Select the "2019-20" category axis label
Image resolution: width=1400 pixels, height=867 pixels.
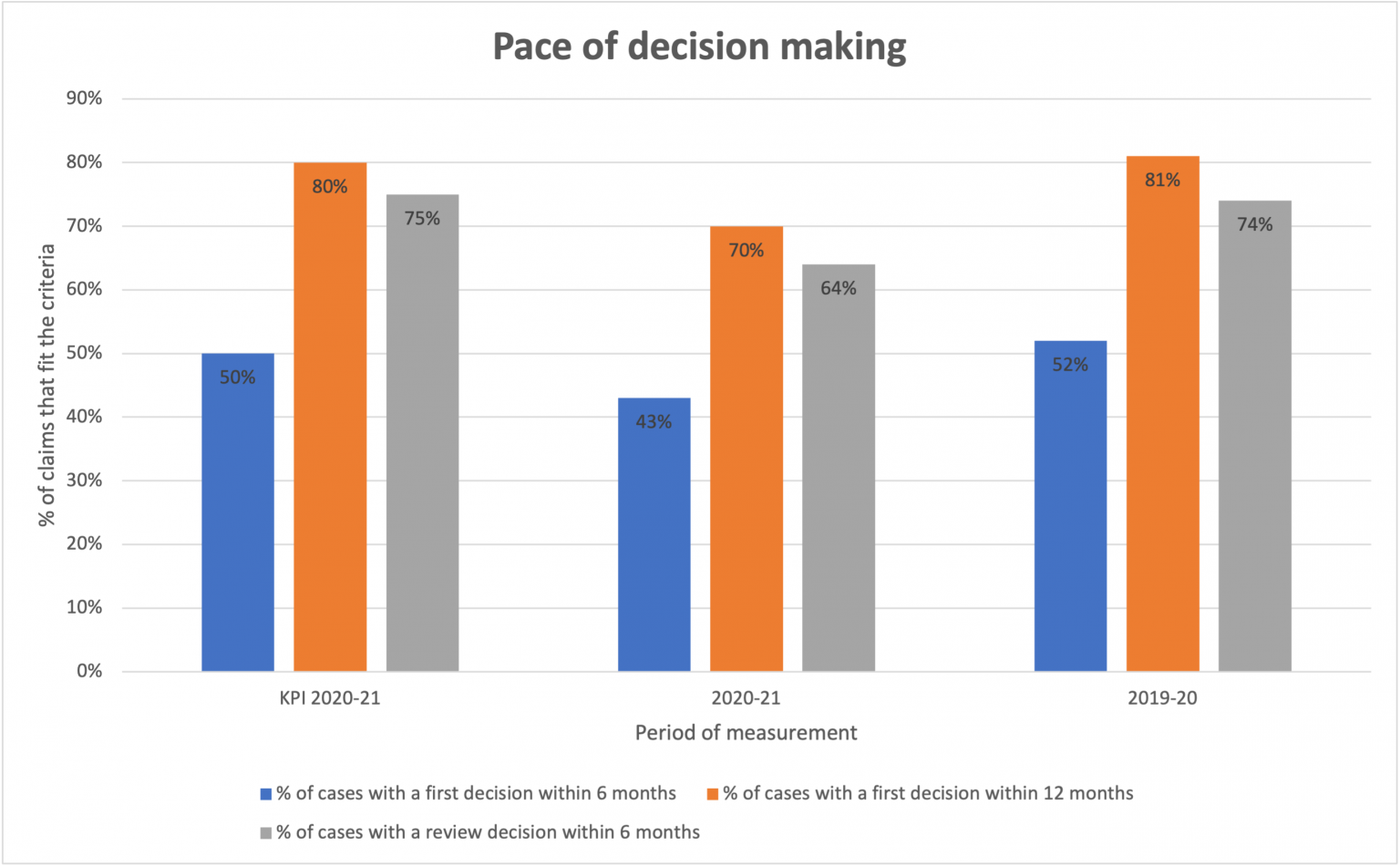pos(1162,699)
